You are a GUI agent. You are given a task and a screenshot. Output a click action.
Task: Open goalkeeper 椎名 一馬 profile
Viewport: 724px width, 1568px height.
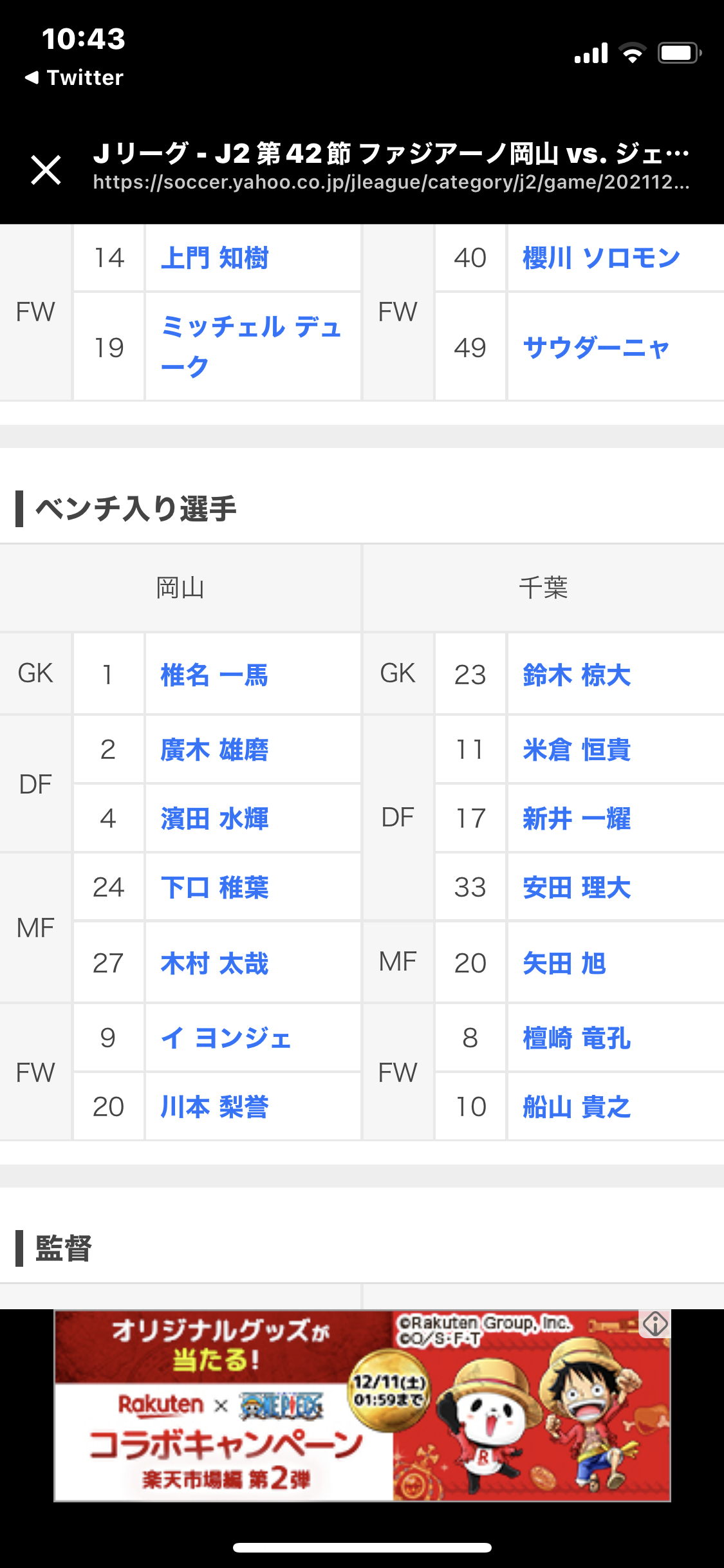214,675
